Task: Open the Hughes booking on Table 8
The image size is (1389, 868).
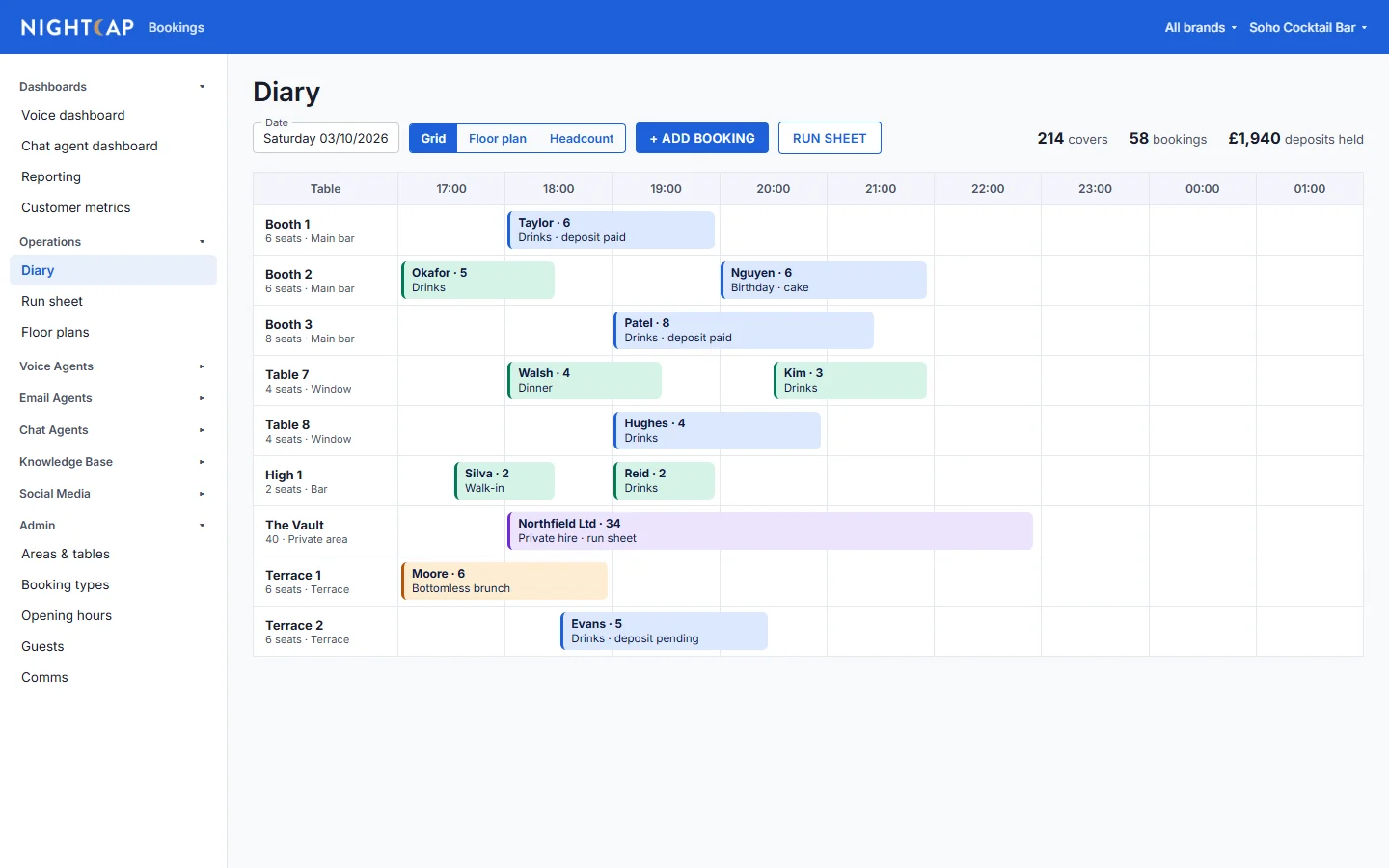Action: point(717,431)
